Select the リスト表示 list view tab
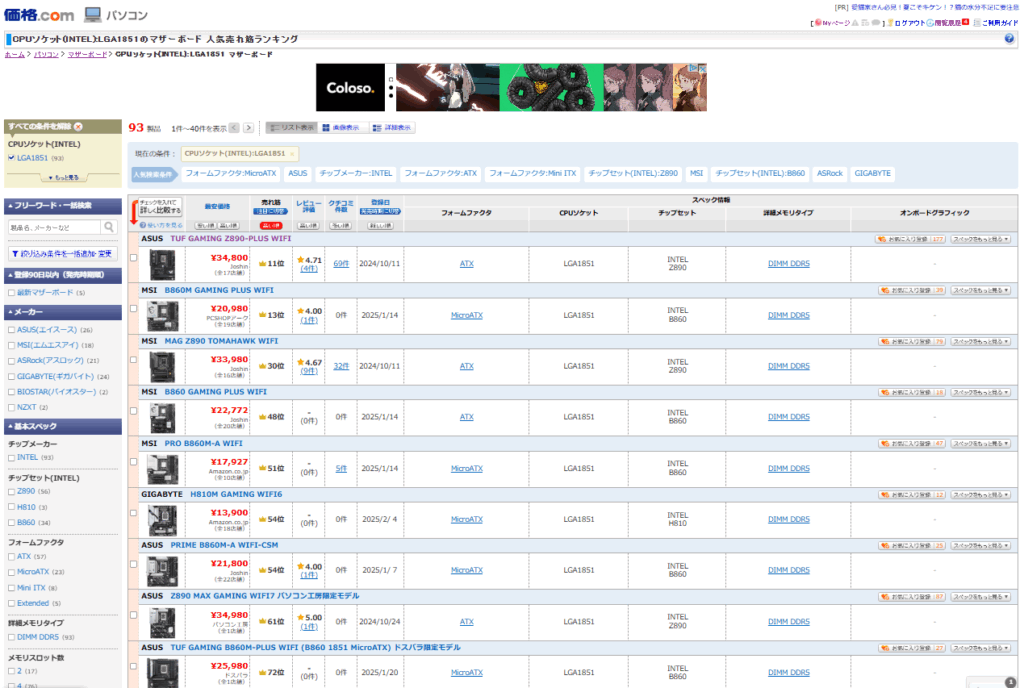The height and width of the screenshot is (688, 1024). tap(292, 128)
